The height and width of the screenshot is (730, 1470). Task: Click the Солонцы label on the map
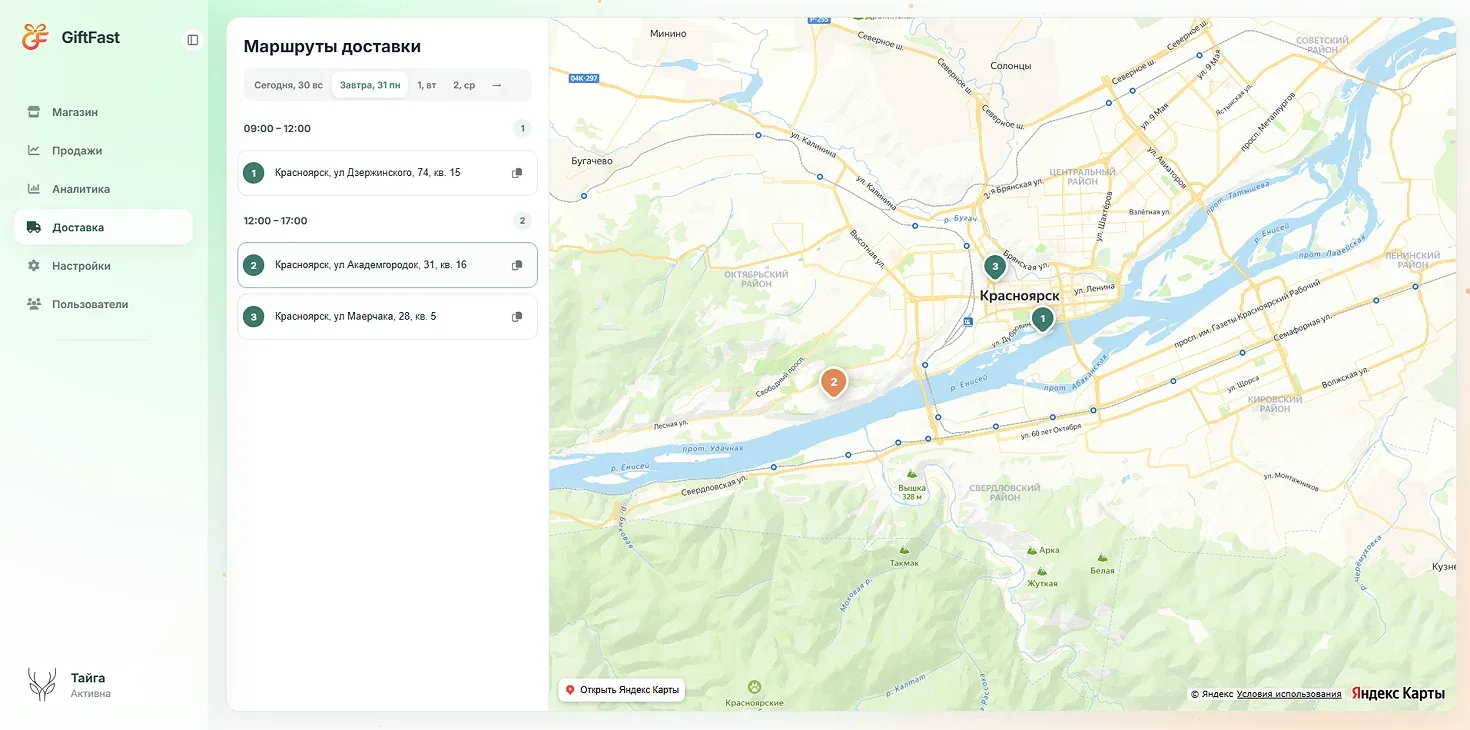[x=1010, y=66]
